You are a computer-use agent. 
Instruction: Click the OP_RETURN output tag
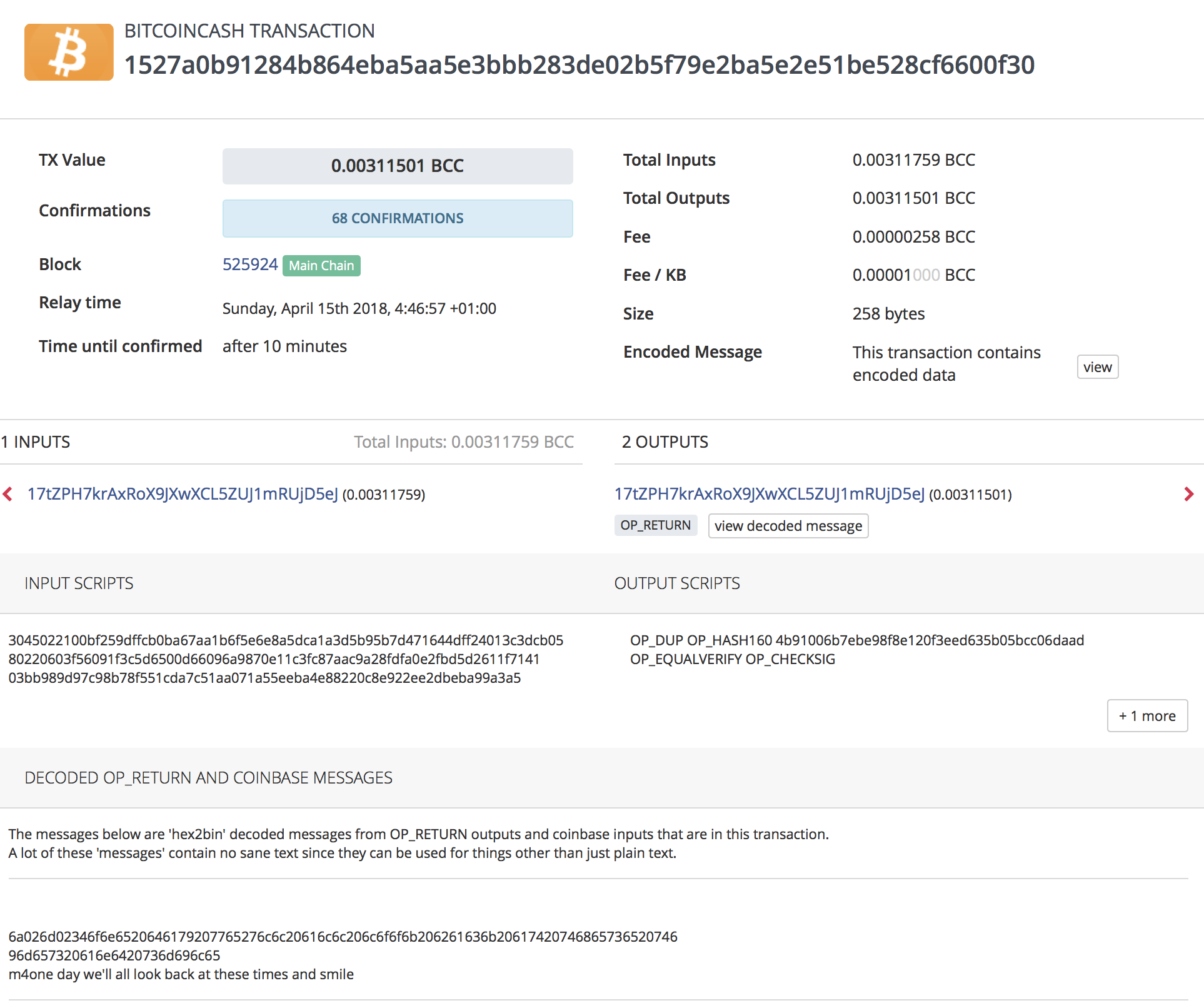point(655,525)
